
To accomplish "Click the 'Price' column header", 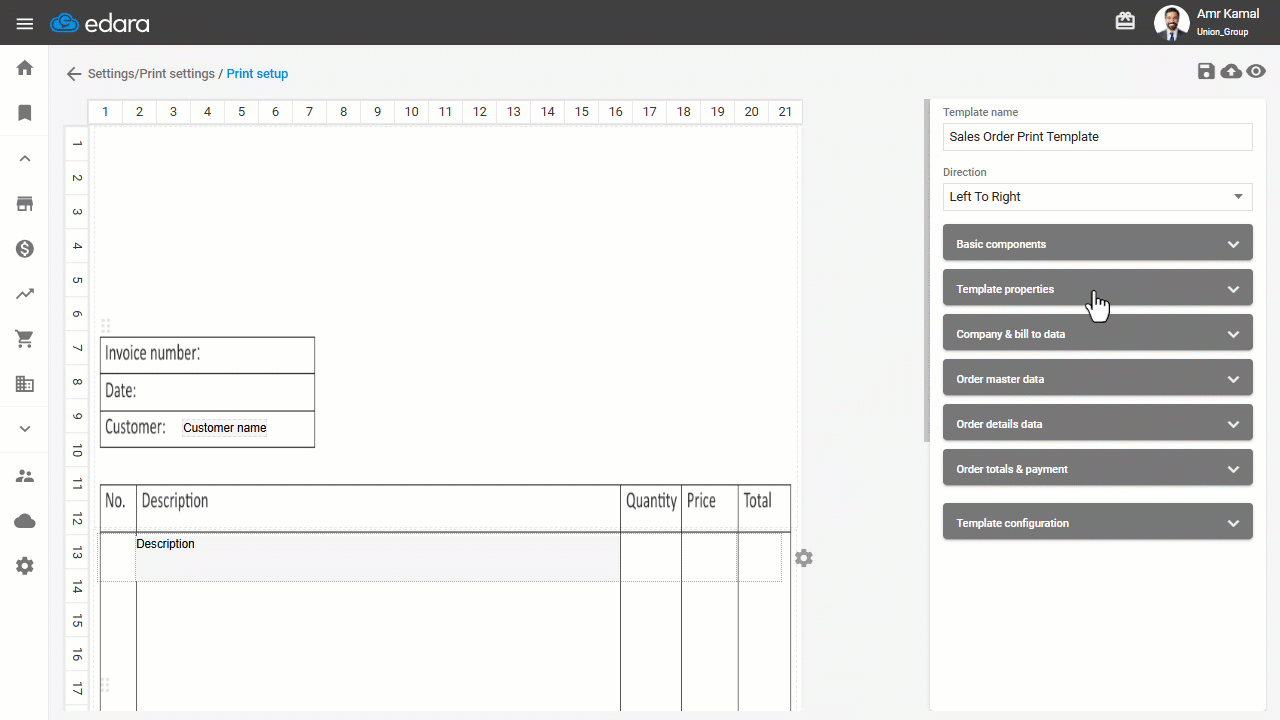I will [x=701, y=501].
